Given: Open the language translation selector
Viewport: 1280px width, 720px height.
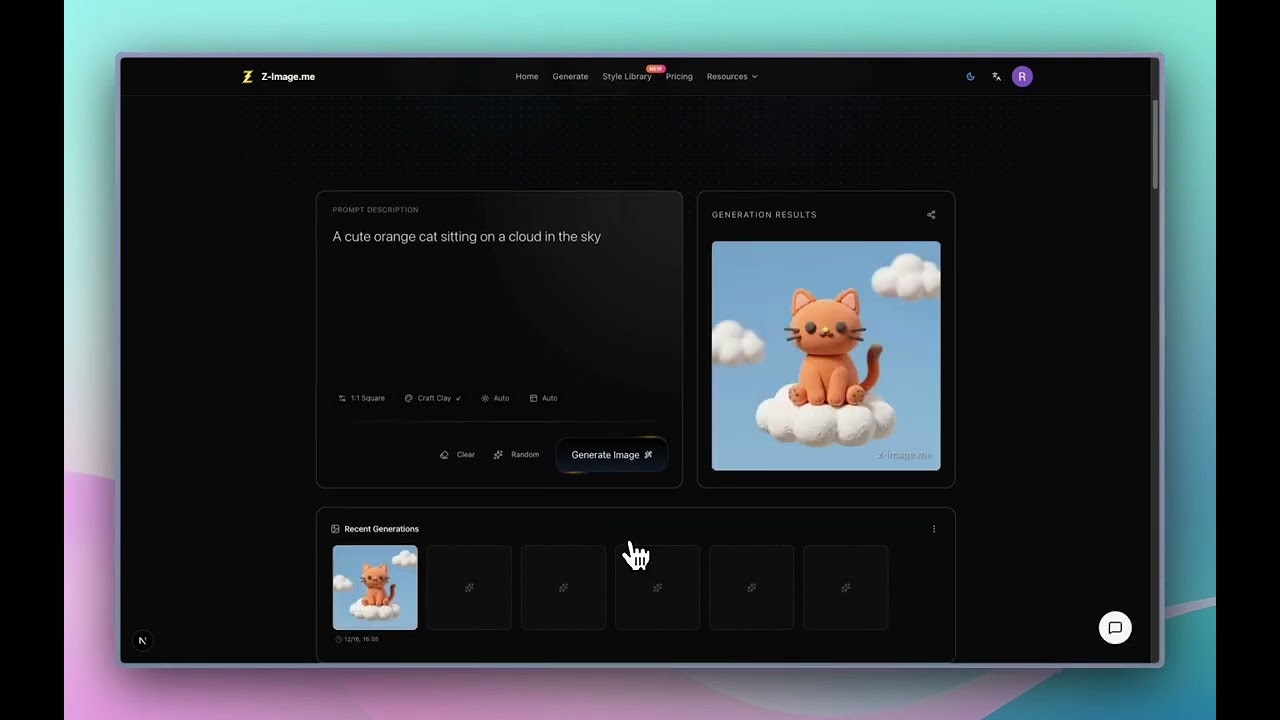Looking at the screenshot, I should pos(996,77).
